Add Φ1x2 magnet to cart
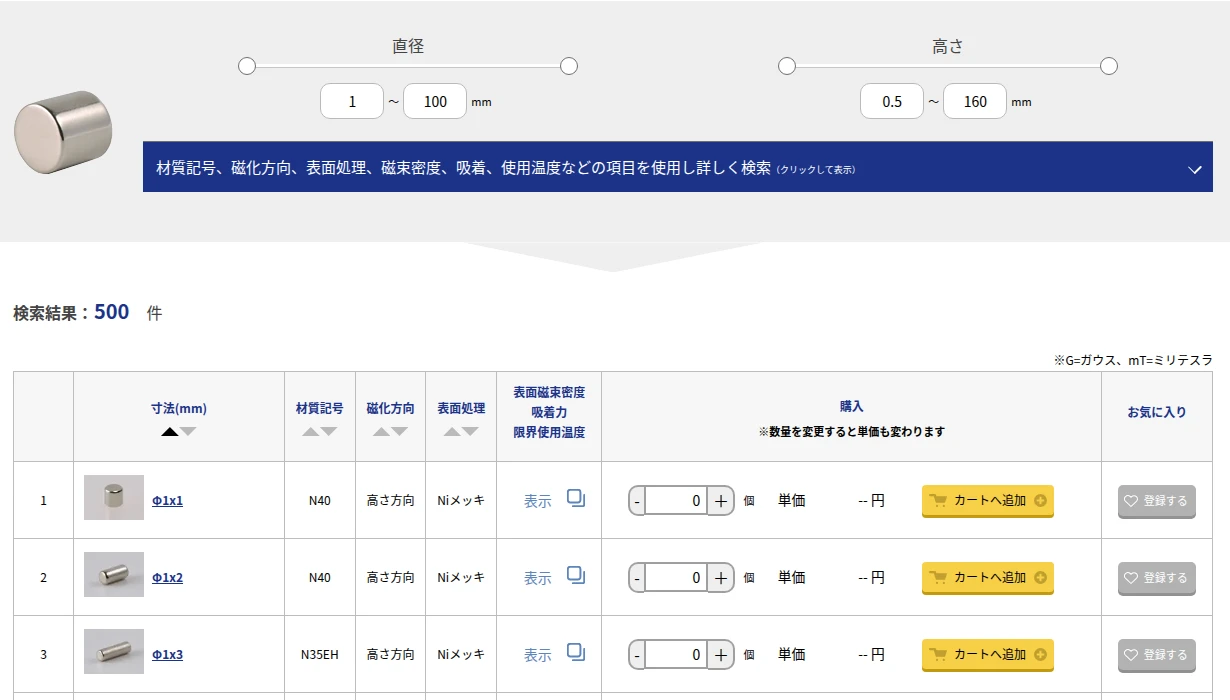1230x700 pixels. pos(988,578)
